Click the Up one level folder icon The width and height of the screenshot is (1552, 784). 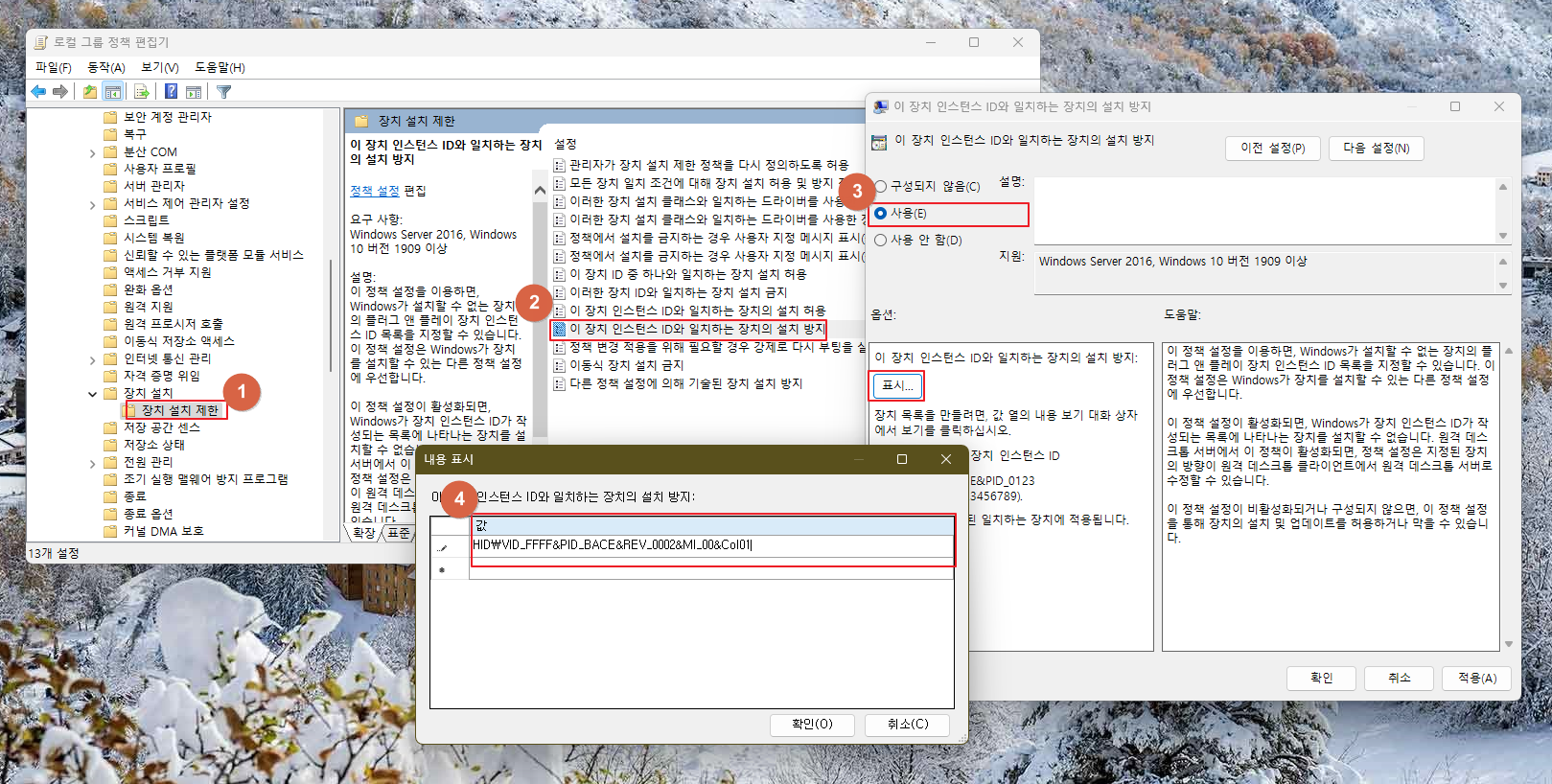[x=89, y=92]
